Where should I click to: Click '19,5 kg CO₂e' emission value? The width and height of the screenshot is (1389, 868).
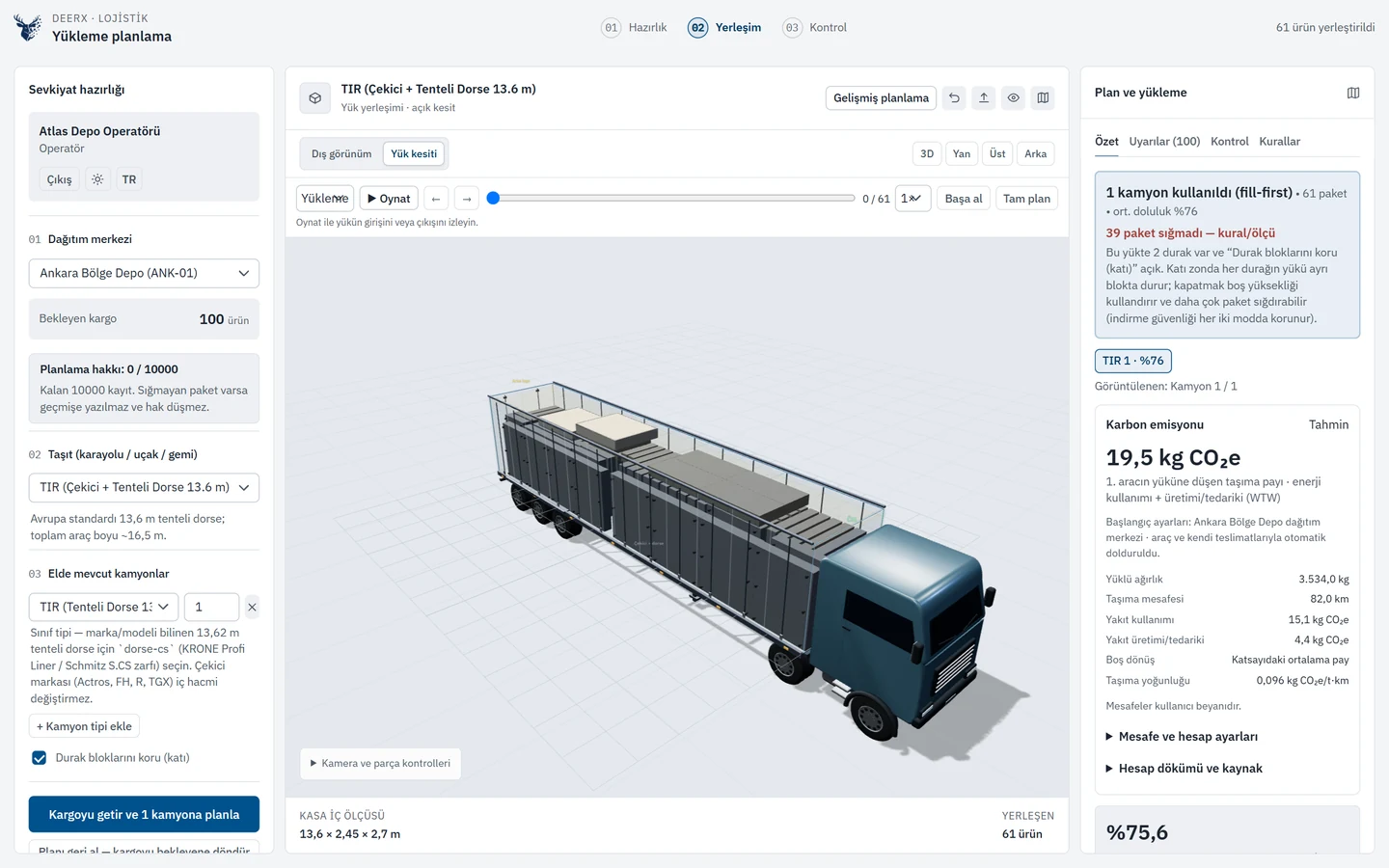(x=1173, y=457)
